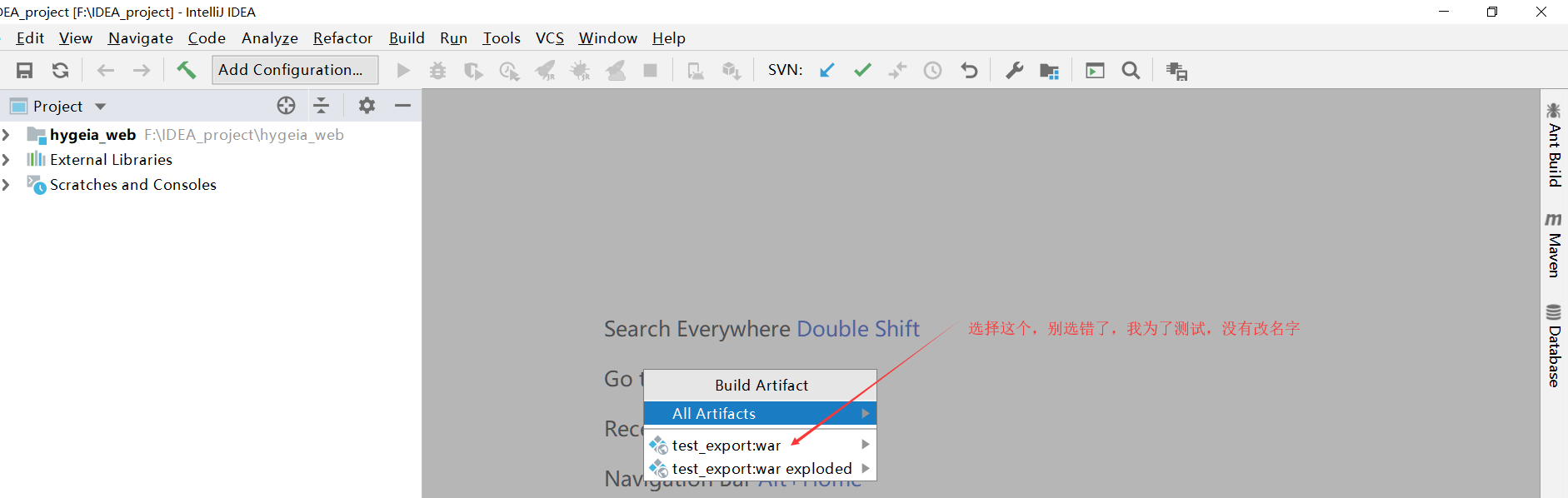This screenshot has height=498, width=1568.
Task: Open the Analyze menu
Action: coord(270,38)
